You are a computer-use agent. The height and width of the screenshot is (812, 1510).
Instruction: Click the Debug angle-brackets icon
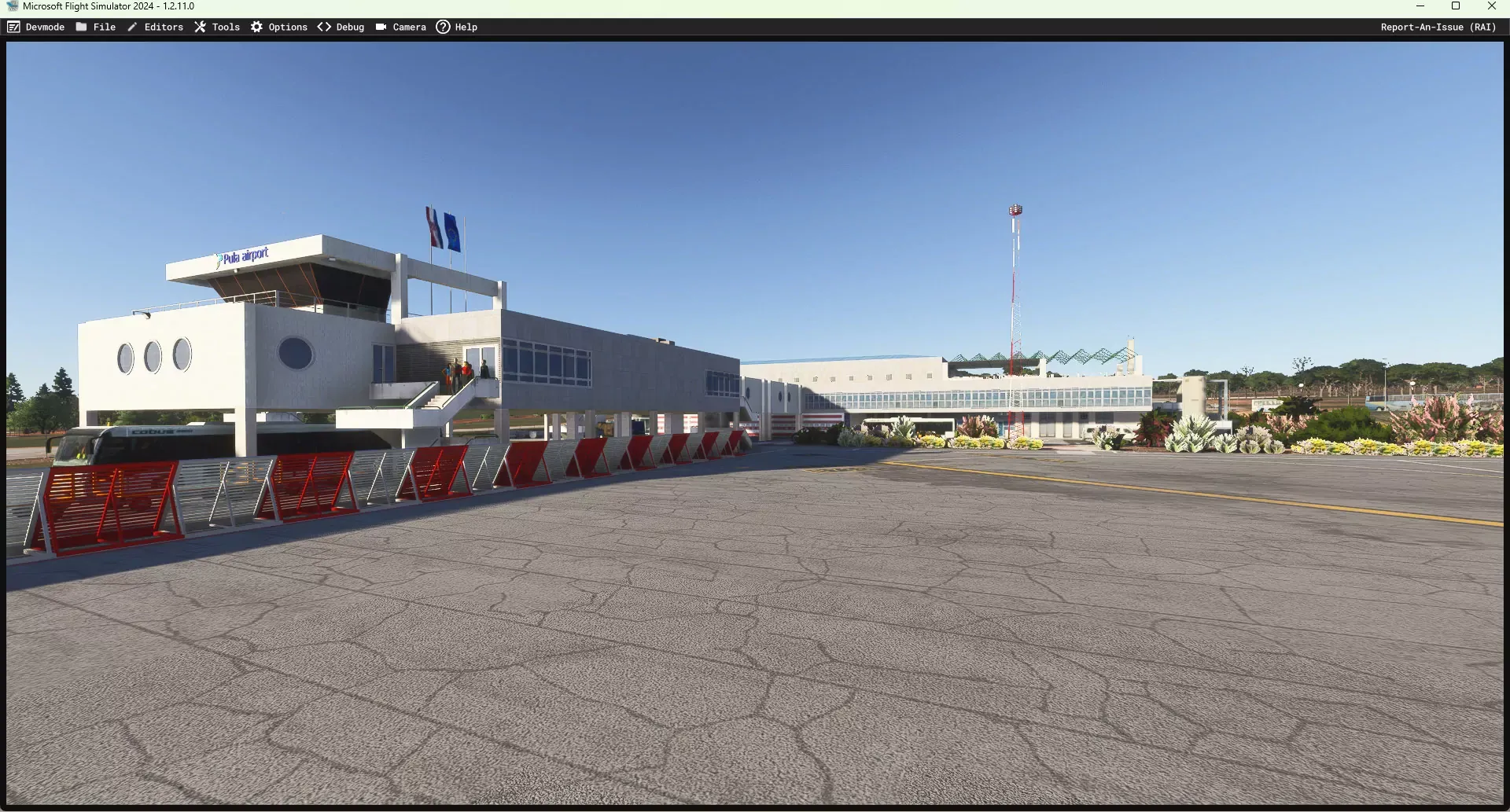point(324,27)
